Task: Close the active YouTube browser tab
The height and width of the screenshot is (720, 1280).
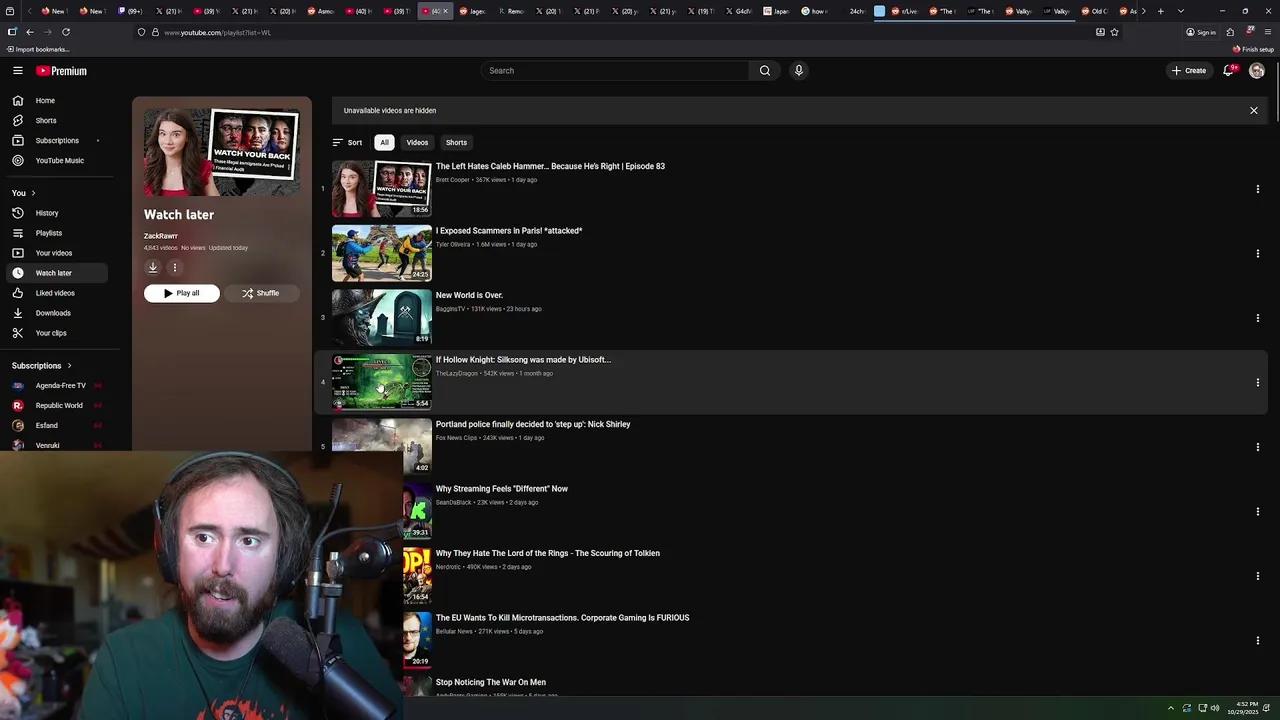Action: pyautogui.click(x=446, y=11)
